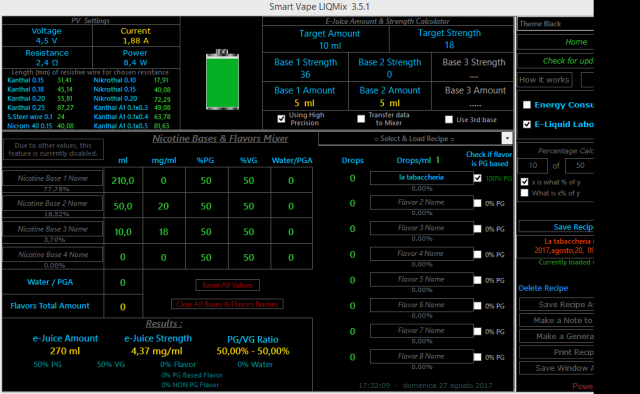The height and width of the screenshot is (394, 640).
Task: Enable Use 3rd base checkbox
Action: [449, 119]
